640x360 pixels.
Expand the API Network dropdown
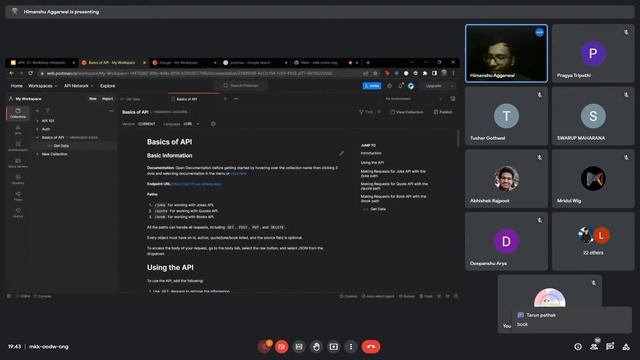point(78,86)
